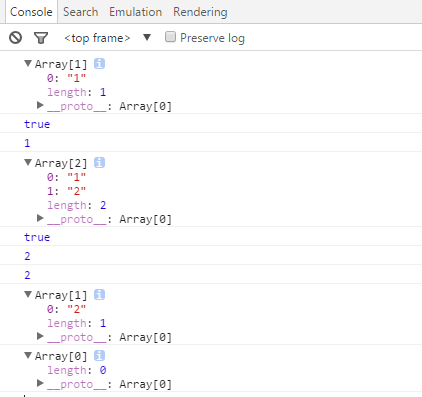Open the Rendering tab
Viewport: 422px width, 397px height.
[x=200, y=12]
